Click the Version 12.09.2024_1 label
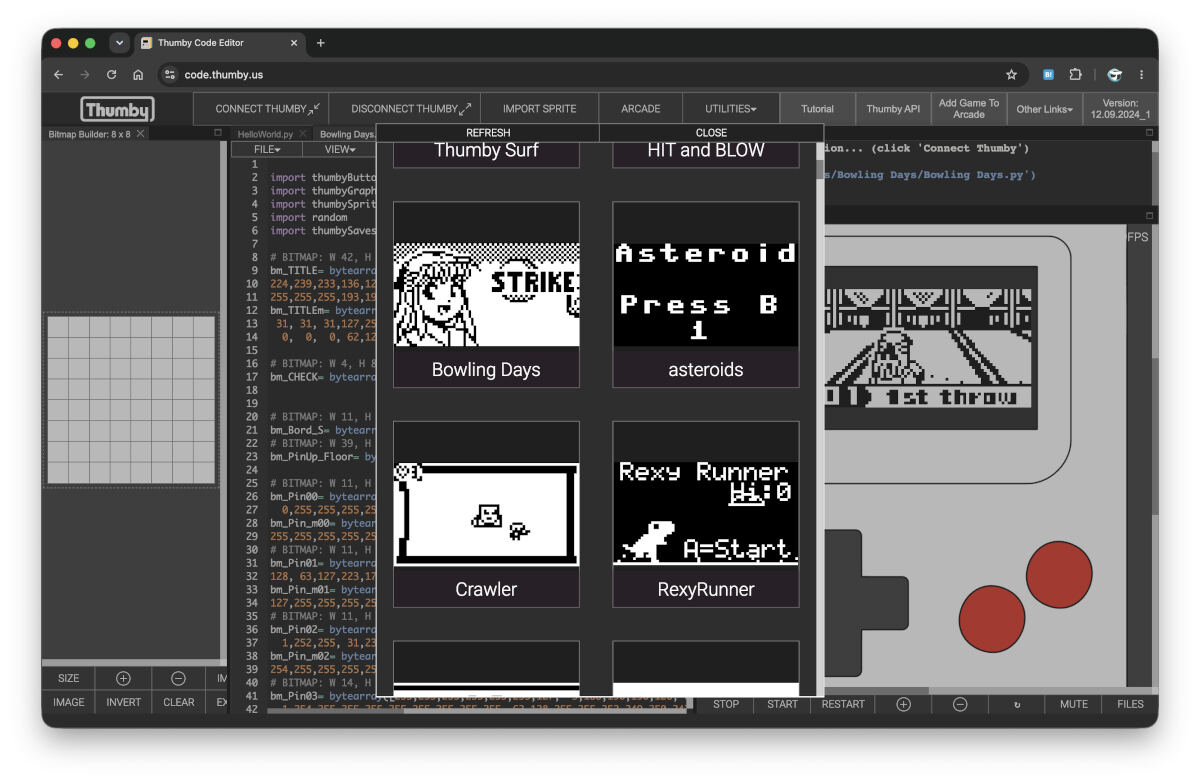 1120,109
